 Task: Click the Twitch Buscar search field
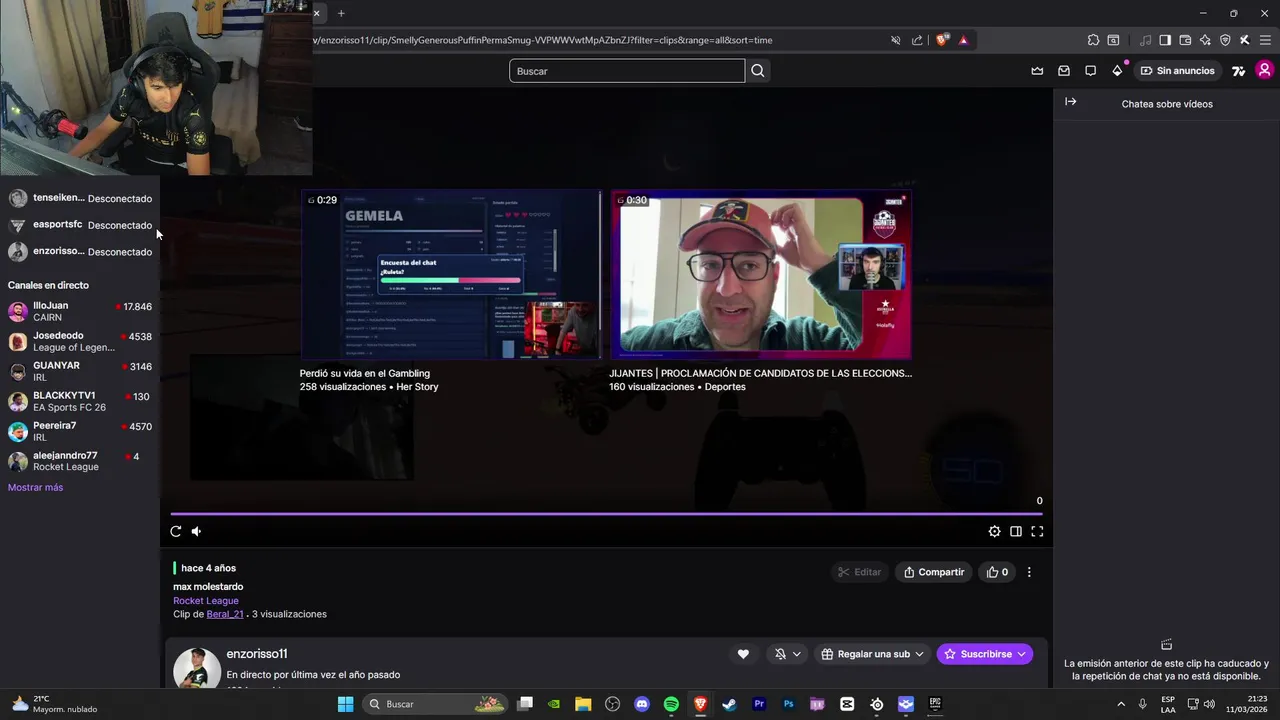[x=627, y=71]
